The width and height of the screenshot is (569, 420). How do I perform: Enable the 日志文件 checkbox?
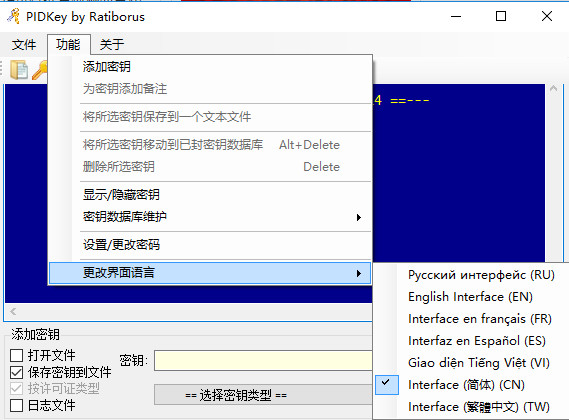coord(17,405)
